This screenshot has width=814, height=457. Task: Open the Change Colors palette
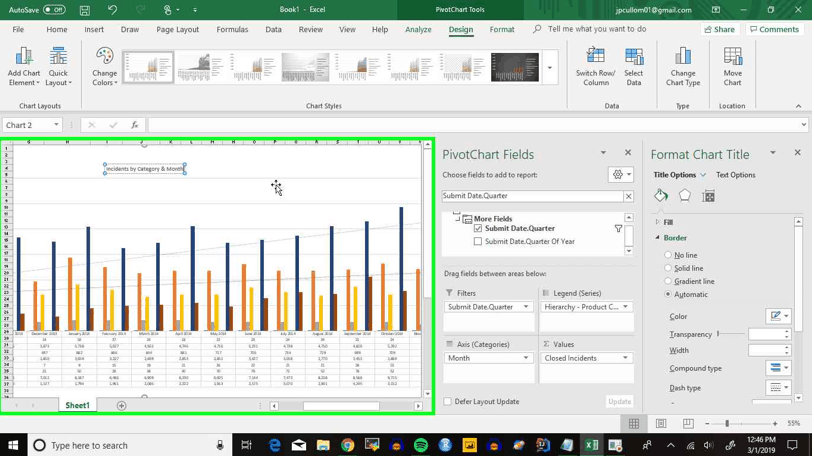coord(104,66)
